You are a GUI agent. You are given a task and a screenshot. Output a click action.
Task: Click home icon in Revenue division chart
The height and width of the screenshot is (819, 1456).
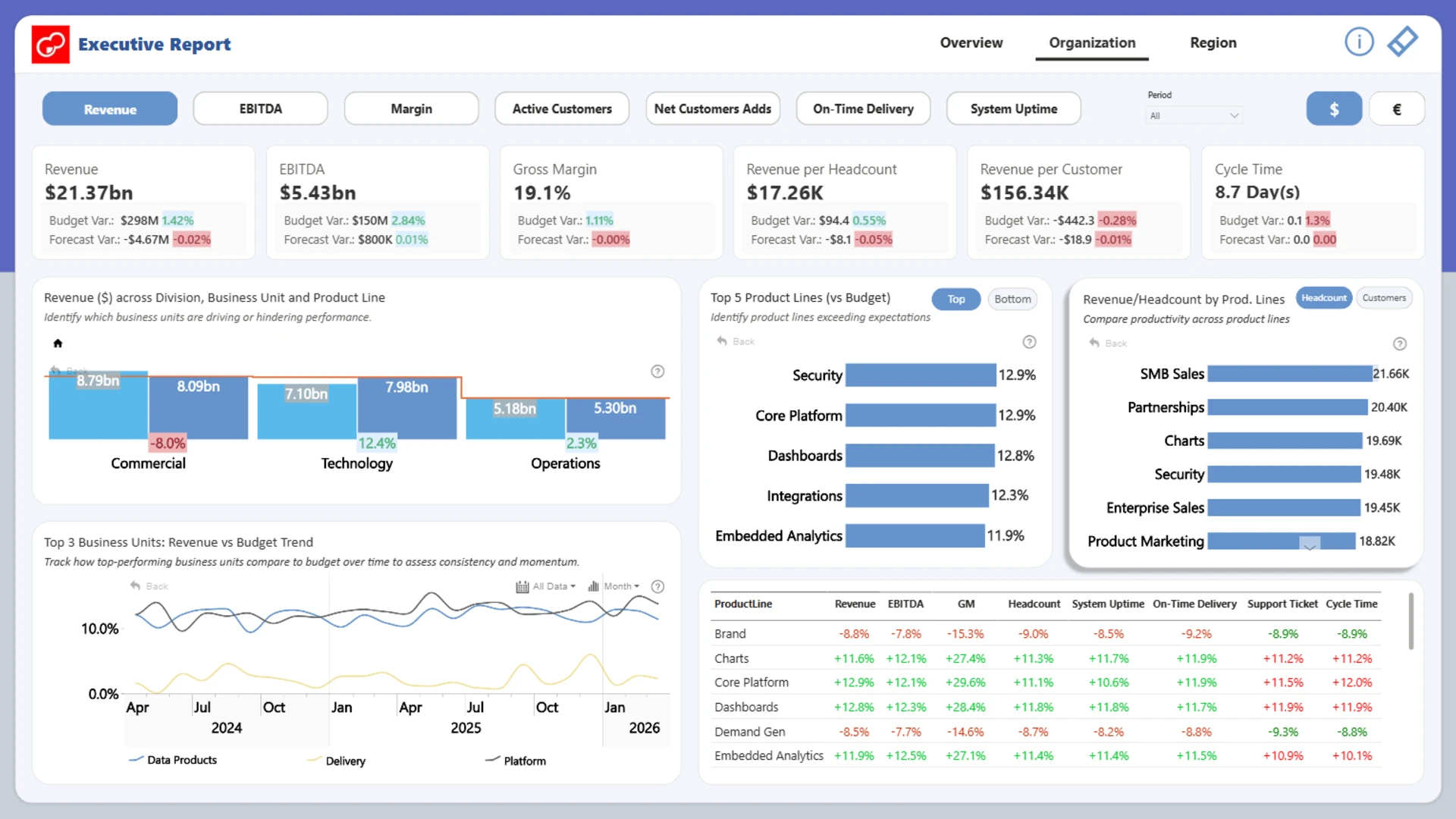point(58,344)
